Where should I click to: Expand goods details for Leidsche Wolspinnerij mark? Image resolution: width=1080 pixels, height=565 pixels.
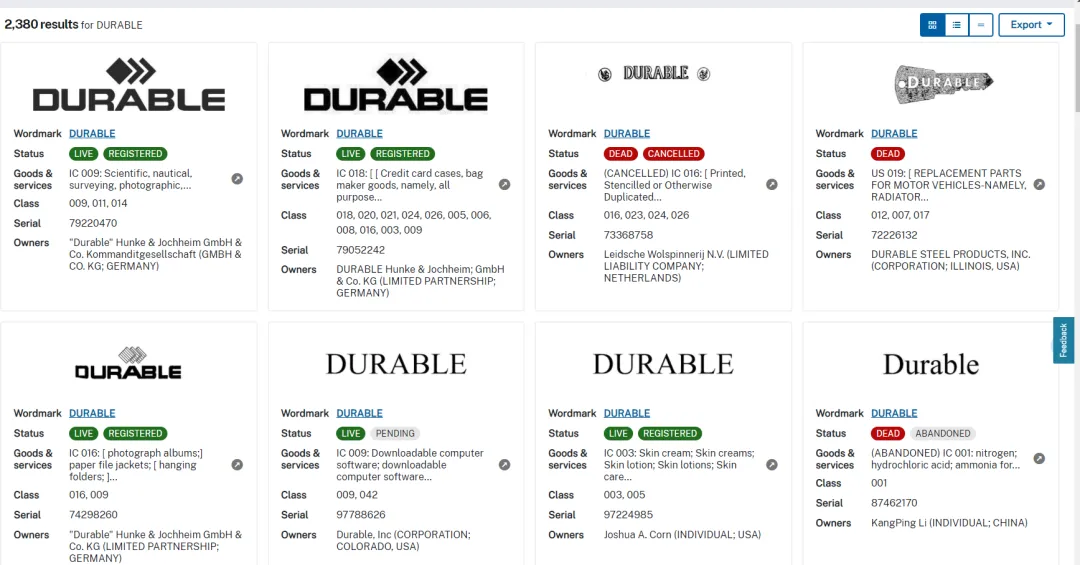(771, 185)
